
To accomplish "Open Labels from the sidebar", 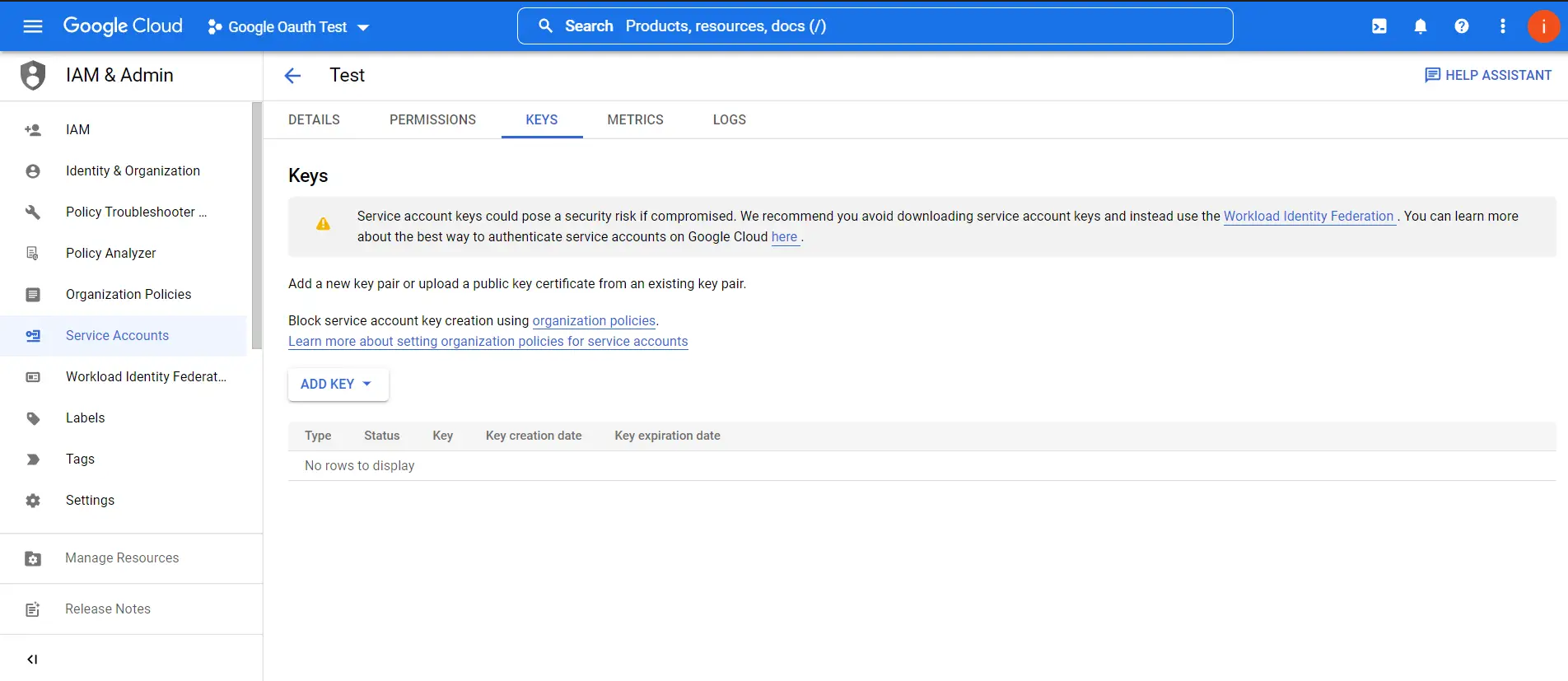I will 86,418.
